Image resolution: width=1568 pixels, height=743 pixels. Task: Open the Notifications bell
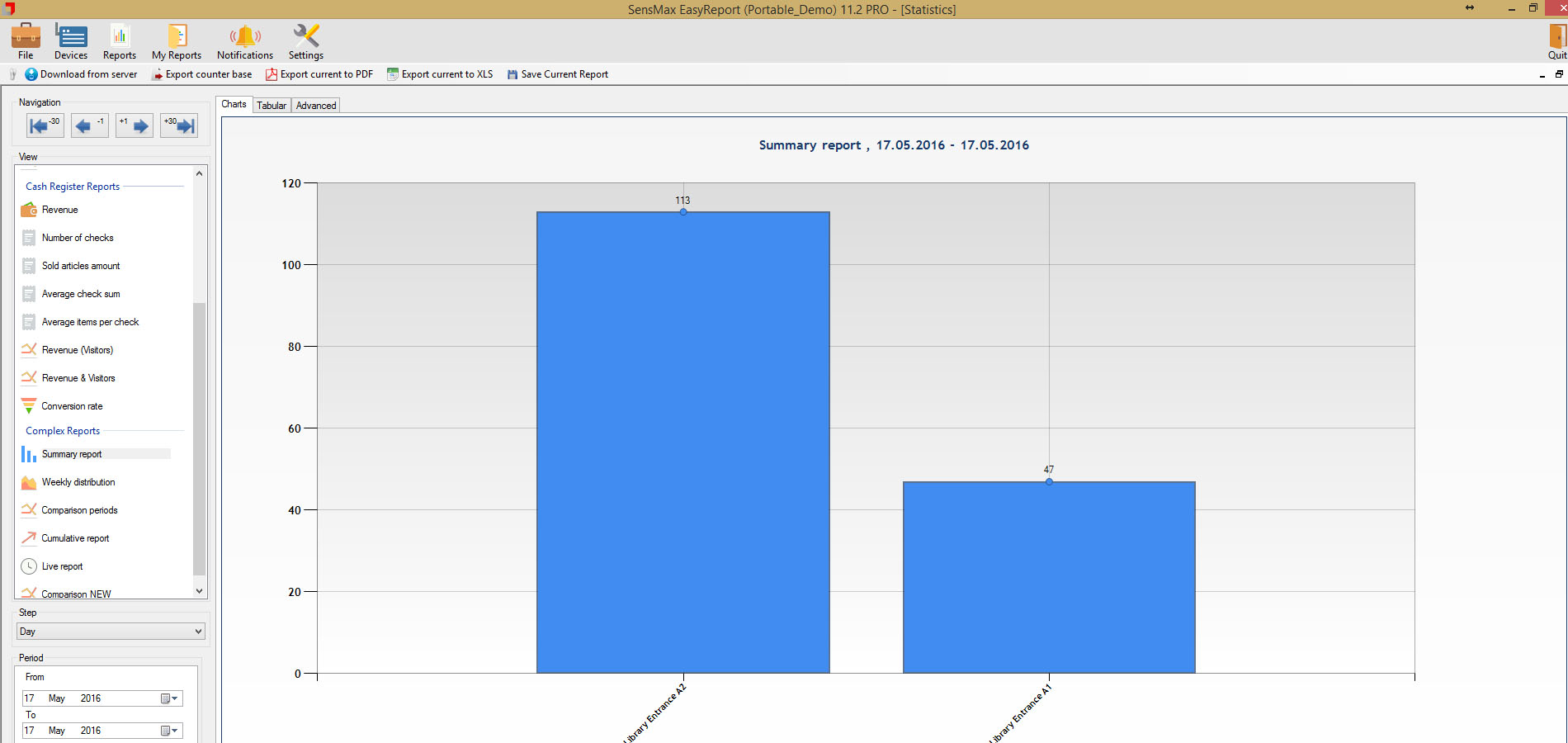[x=245, y=41]
